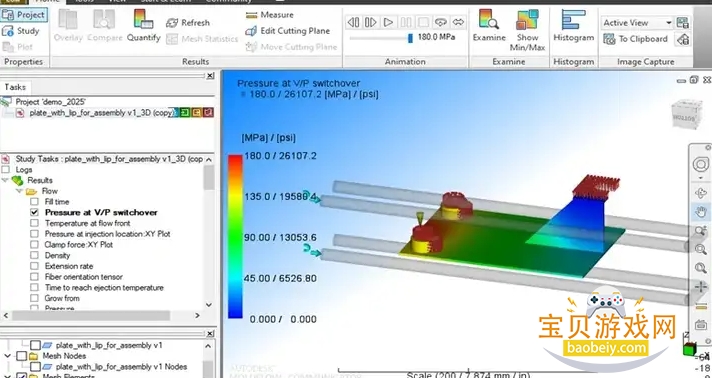Enable loop animation mode
712x378 pixels.
pos(440,22)
